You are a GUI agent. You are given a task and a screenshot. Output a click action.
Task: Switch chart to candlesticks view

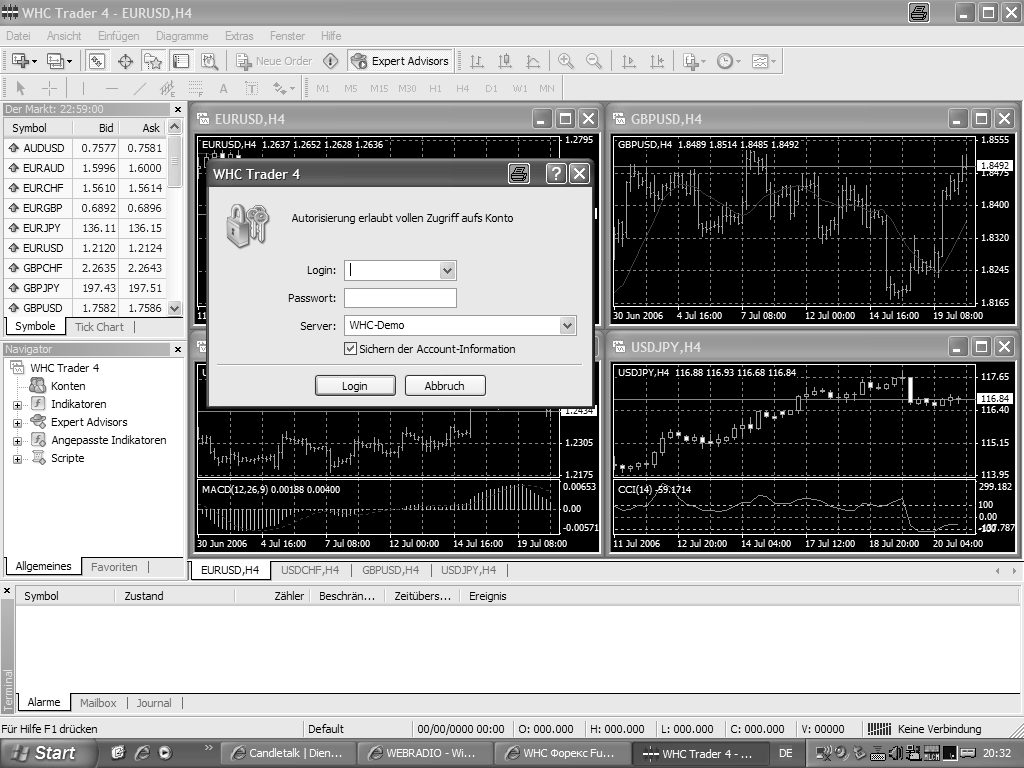(x=503, y=61)
